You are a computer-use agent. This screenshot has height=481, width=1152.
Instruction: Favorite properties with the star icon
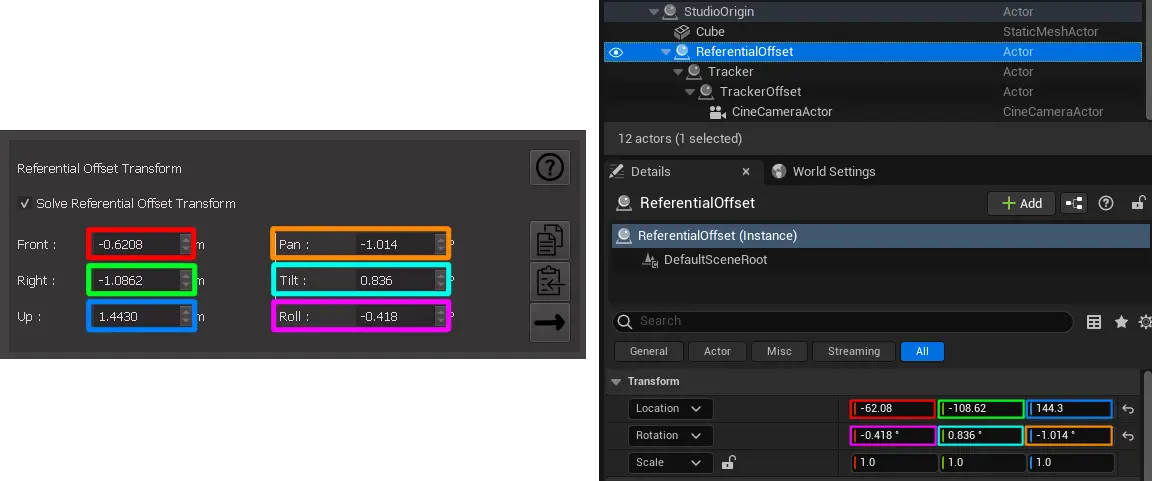pyautogui.click(x=1121, y=322)
